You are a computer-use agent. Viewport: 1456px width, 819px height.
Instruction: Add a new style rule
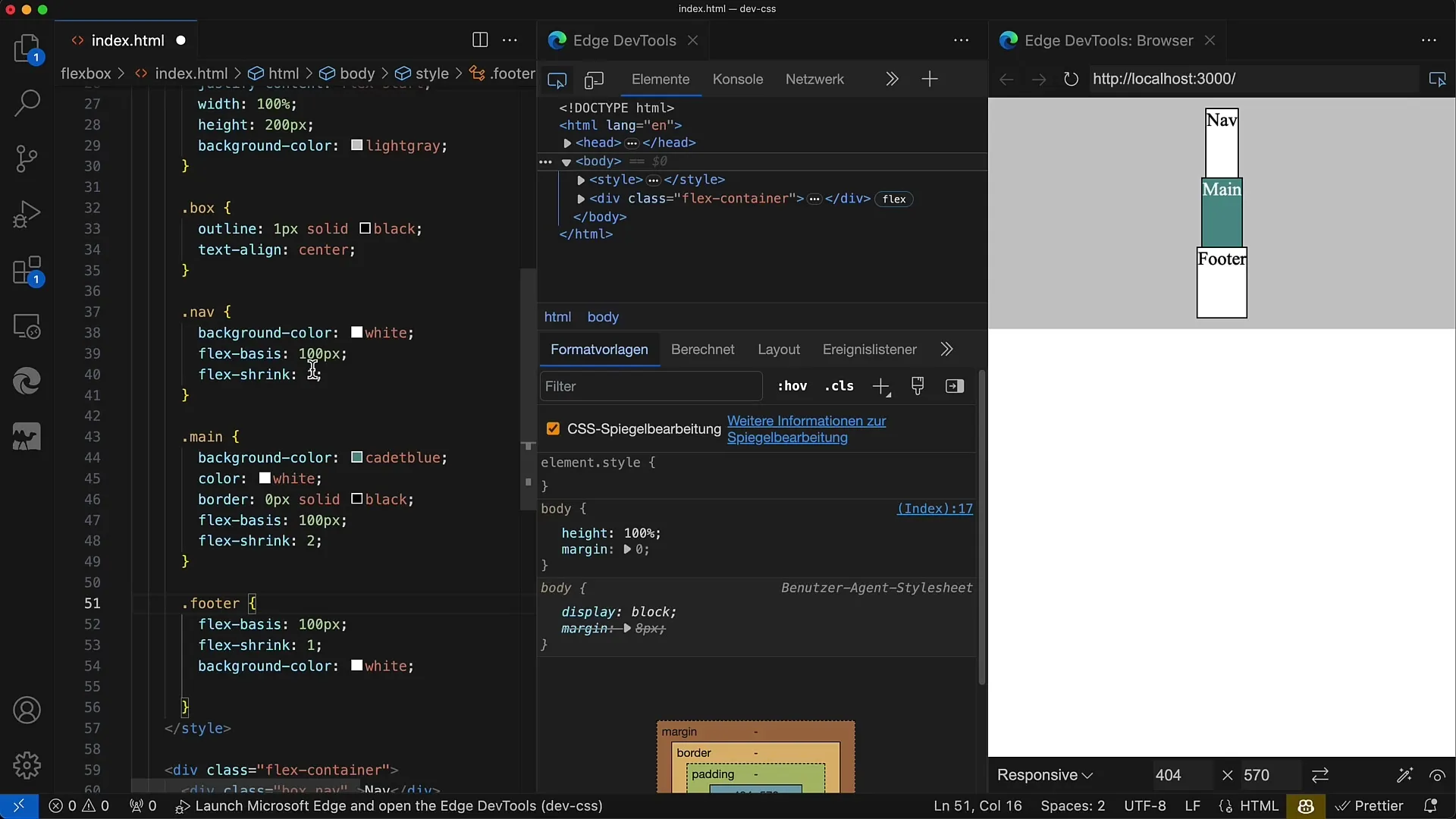pyautogui.click(x=881, y=387)
